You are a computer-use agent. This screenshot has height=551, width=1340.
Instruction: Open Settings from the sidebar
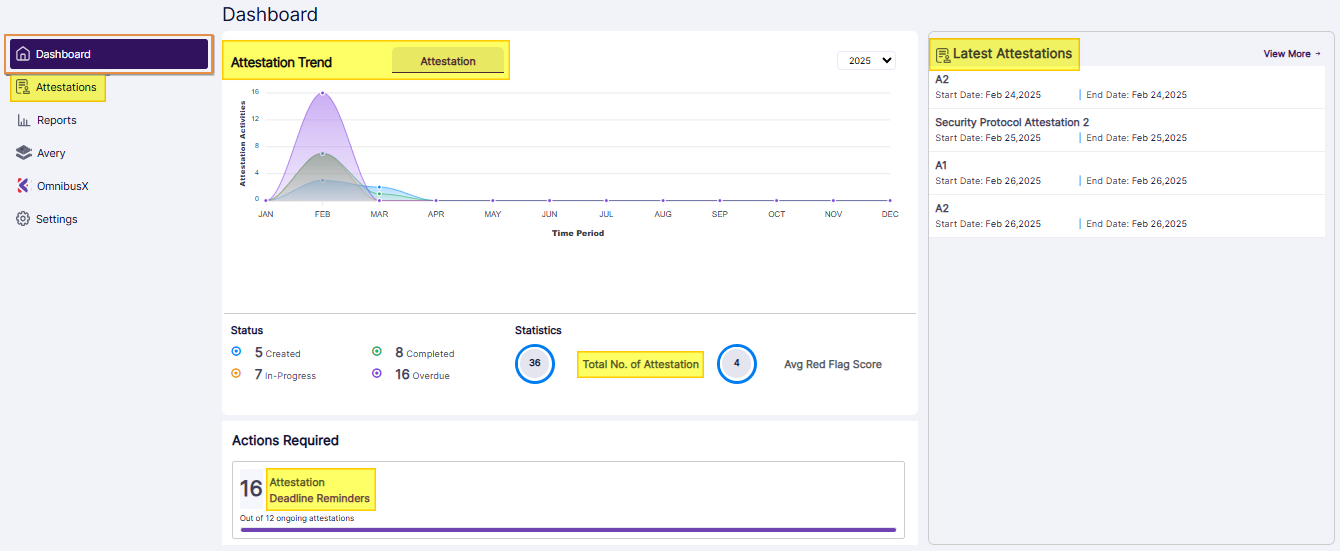click(x=57, y=219)
